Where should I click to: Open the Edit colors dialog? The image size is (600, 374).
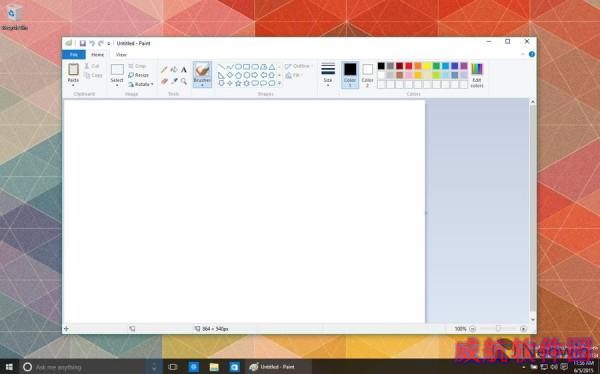pyautogui.click(x=477, y=75)
